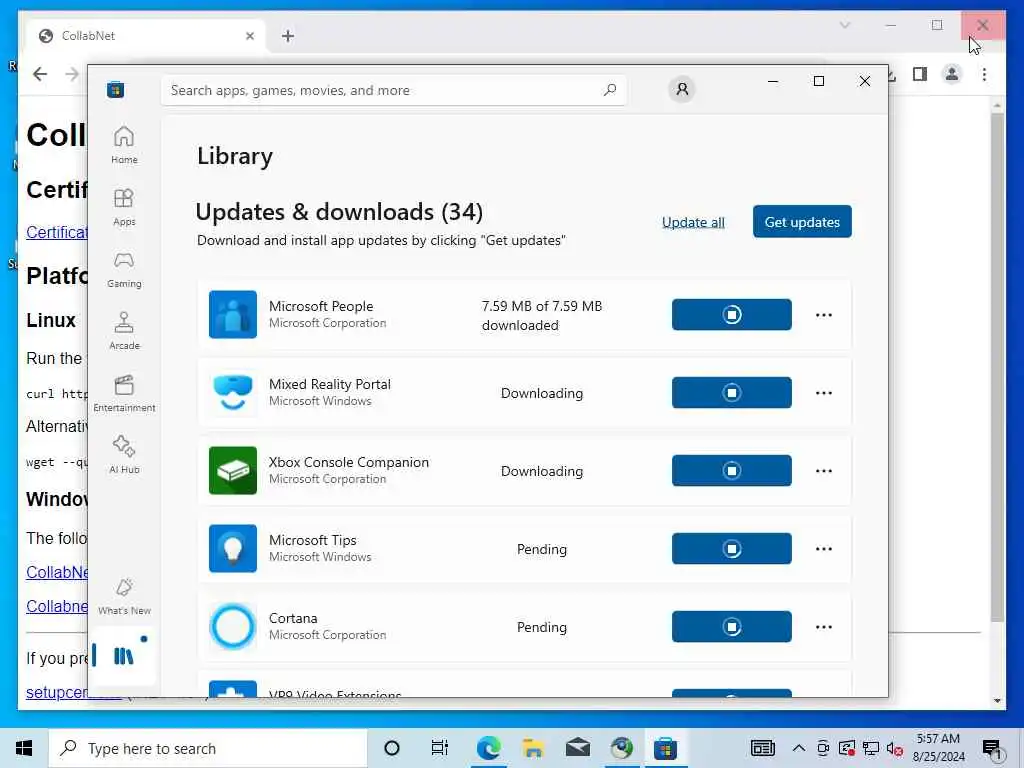This screenshot has height=768, width=1024.
Task: Open Entertainment in Store sidebar
Action: pos(123,393)
